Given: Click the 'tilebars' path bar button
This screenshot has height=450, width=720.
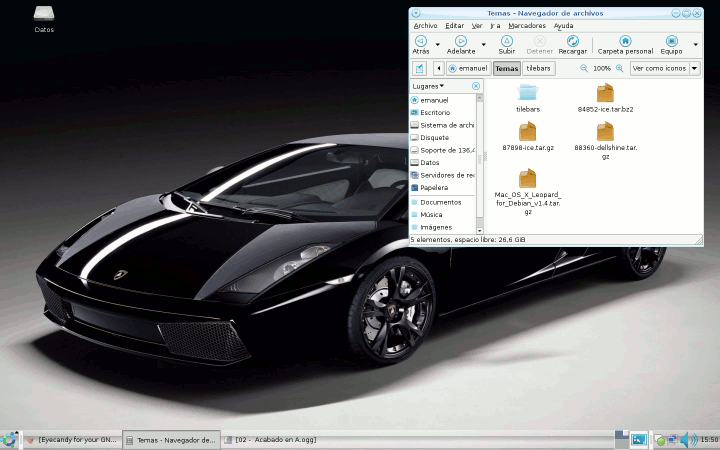Looking at the screenshot, I should (x=538, y=68).
